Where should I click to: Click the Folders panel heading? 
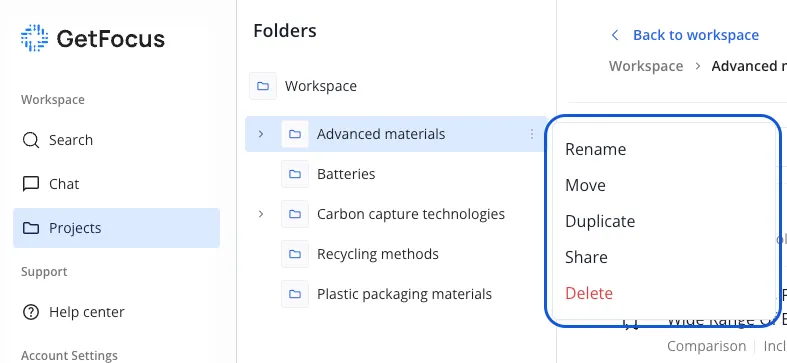[285, 31]
